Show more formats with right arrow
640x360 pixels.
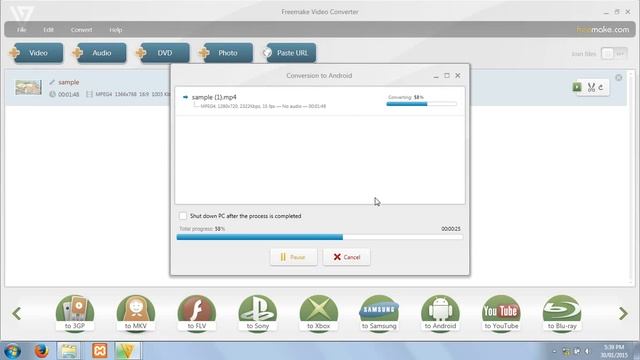tap(623, 313)
